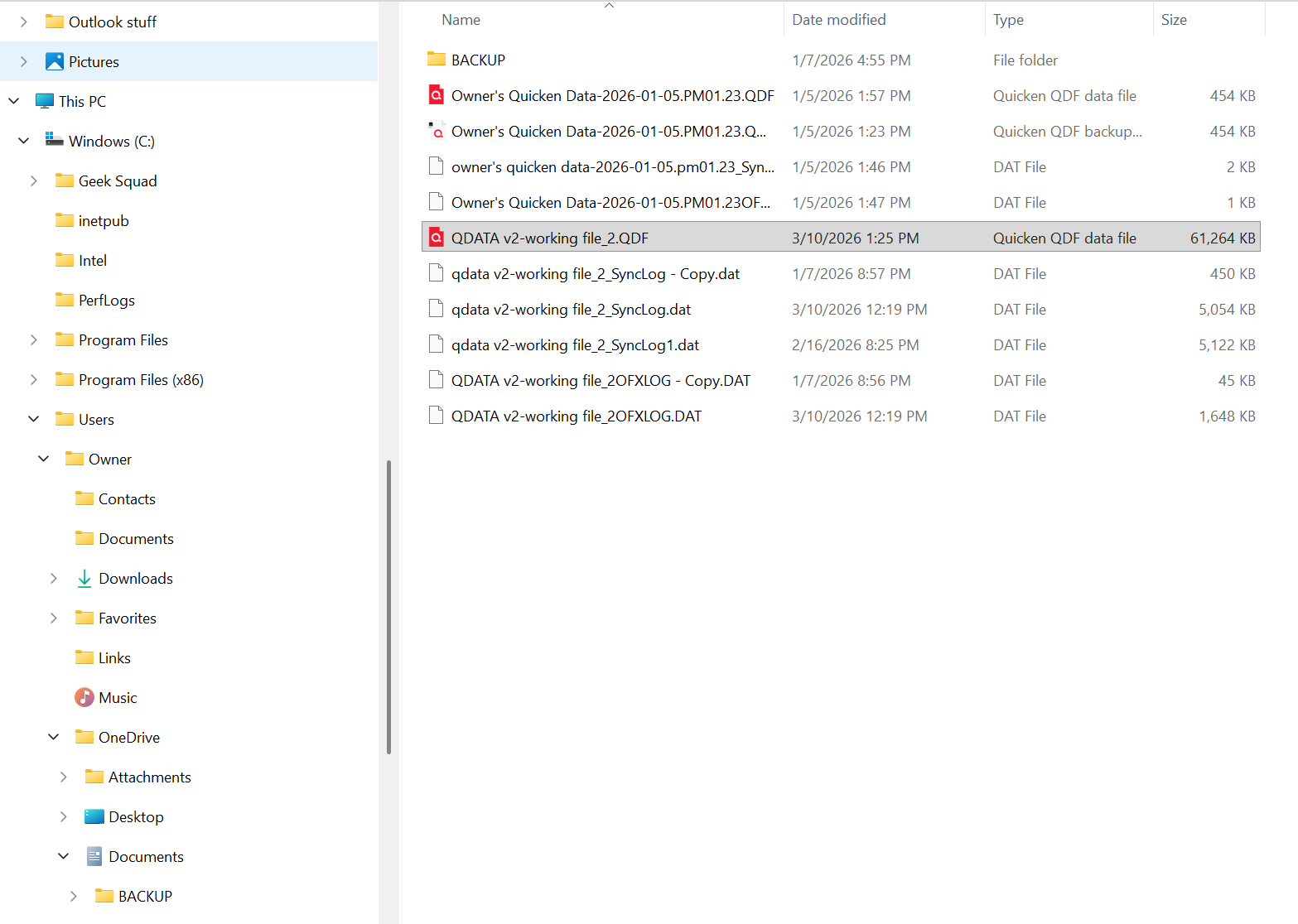1298x924 pixels.
Task: Sort files by Size column header
Action: pos(1174,20)
